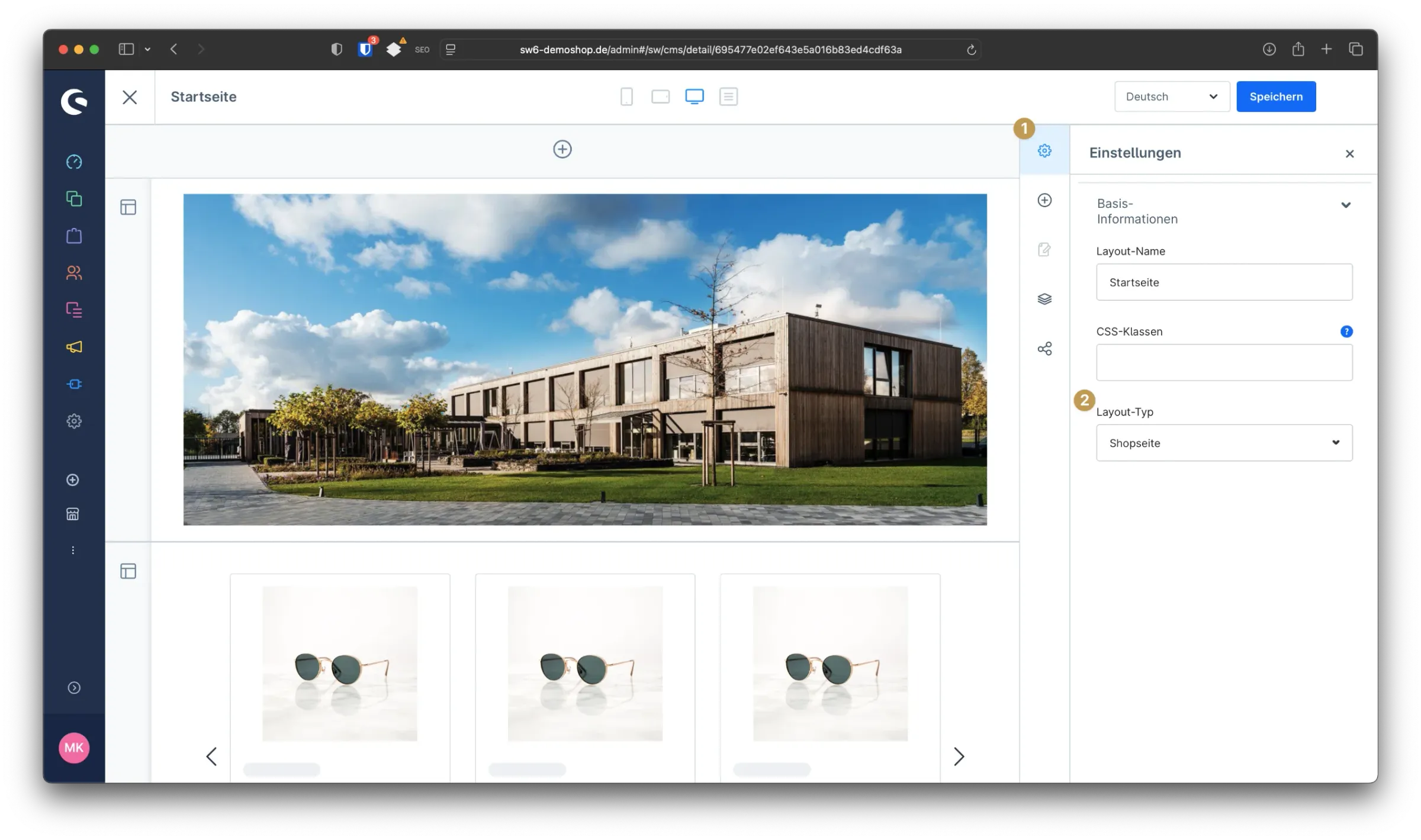The width and height of the screenshot is (1421, 840).
Task: Click the CSS-Klassen input field
Action: point(1224,362)
